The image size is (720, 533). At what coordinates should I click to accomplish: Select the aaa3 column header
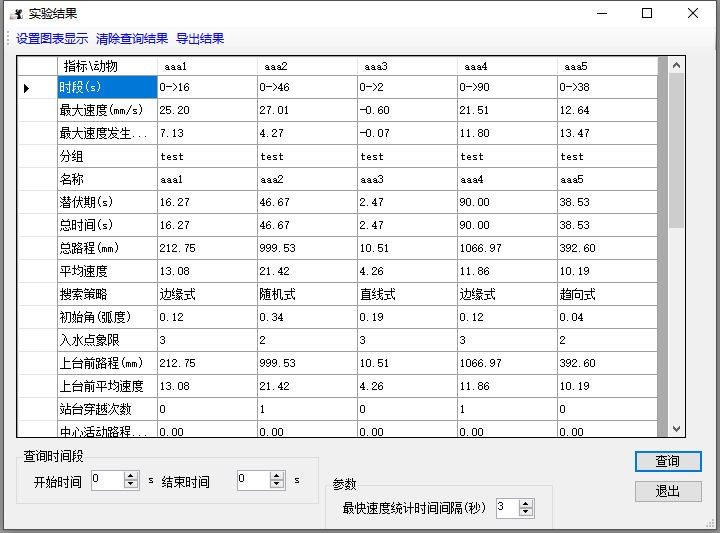pos(407,67)
